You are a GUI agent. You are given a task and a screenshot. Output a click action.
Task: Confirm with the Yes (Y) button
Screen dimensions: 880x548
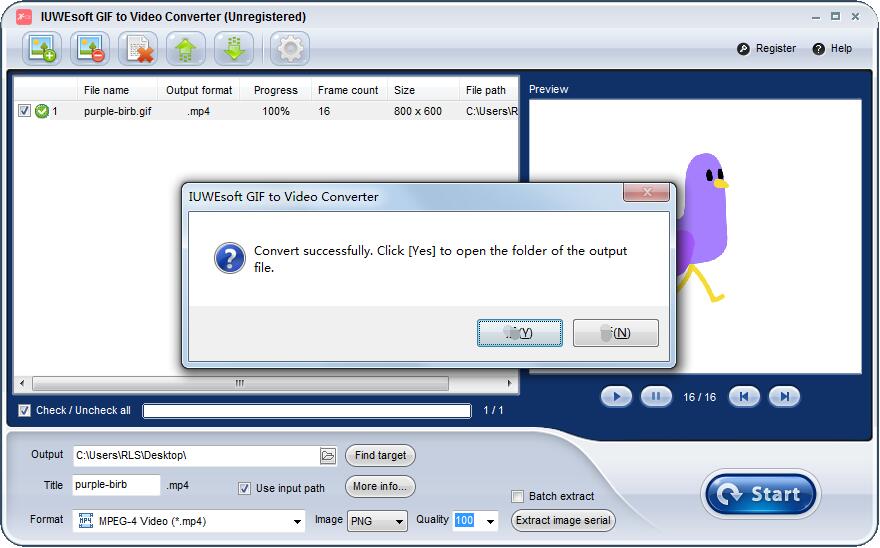pos(520,333)
